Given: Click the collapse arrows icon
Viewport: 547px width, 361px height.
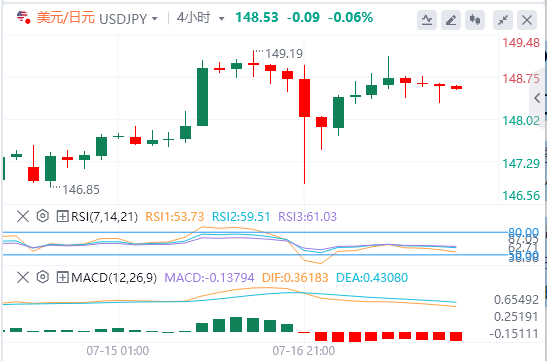Looking at the screenshot, I should point(503,20).
